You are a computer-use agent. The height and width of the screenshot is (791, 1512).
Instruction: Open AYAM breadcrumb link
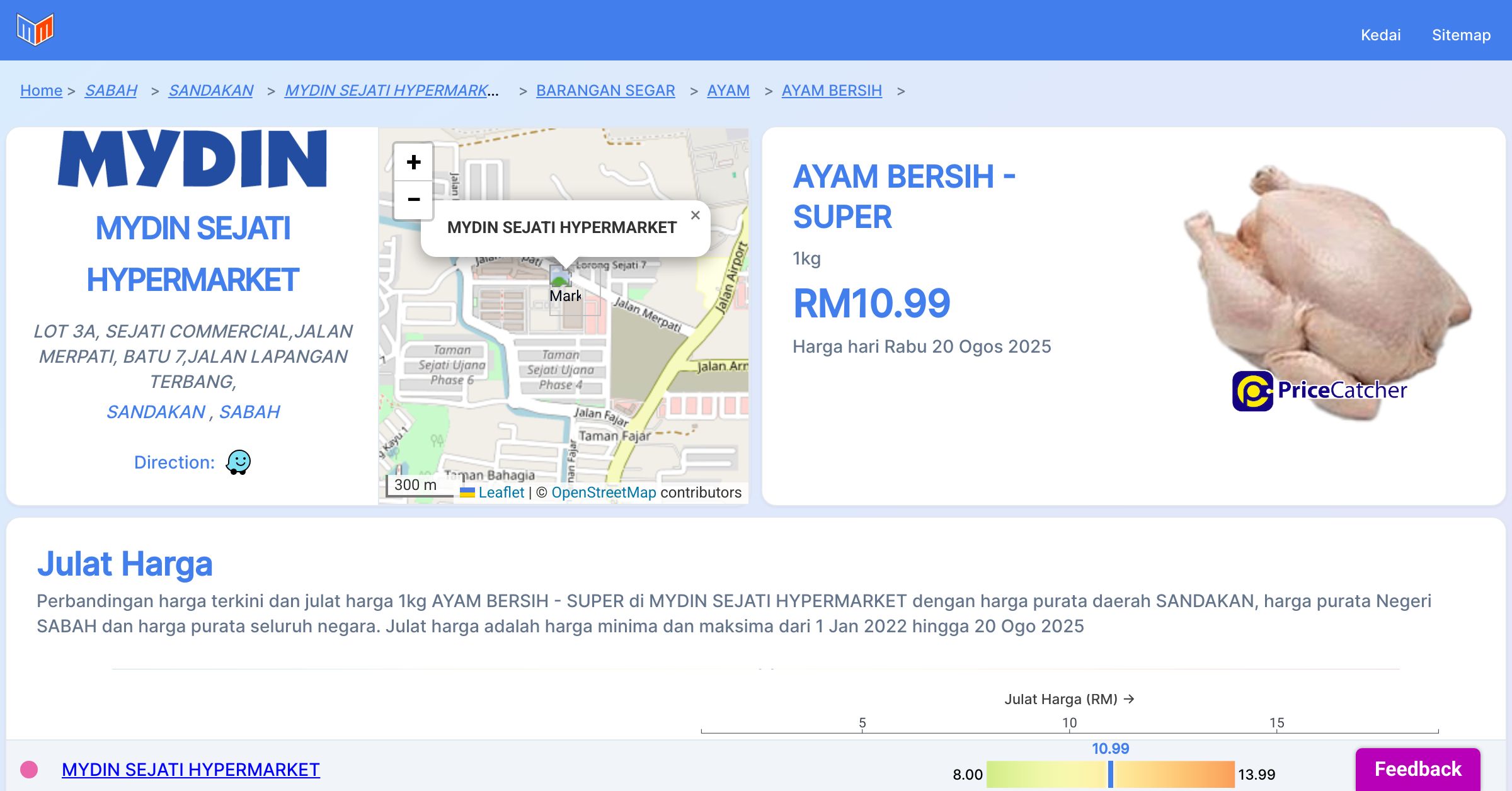(x=728, y=91)
